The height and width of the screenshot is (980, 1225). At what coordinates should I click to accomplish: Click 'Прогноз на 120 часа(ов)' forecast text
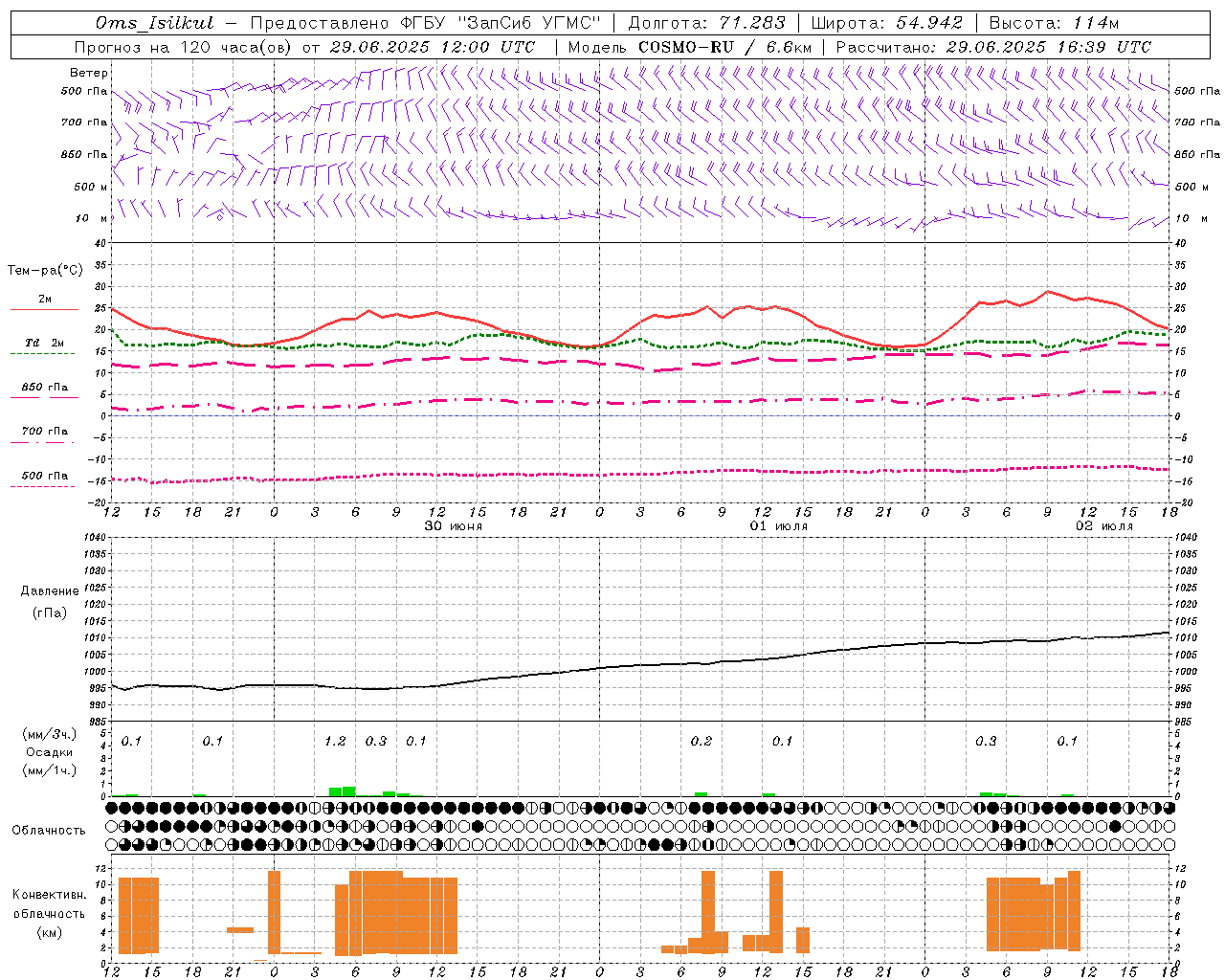184,47
